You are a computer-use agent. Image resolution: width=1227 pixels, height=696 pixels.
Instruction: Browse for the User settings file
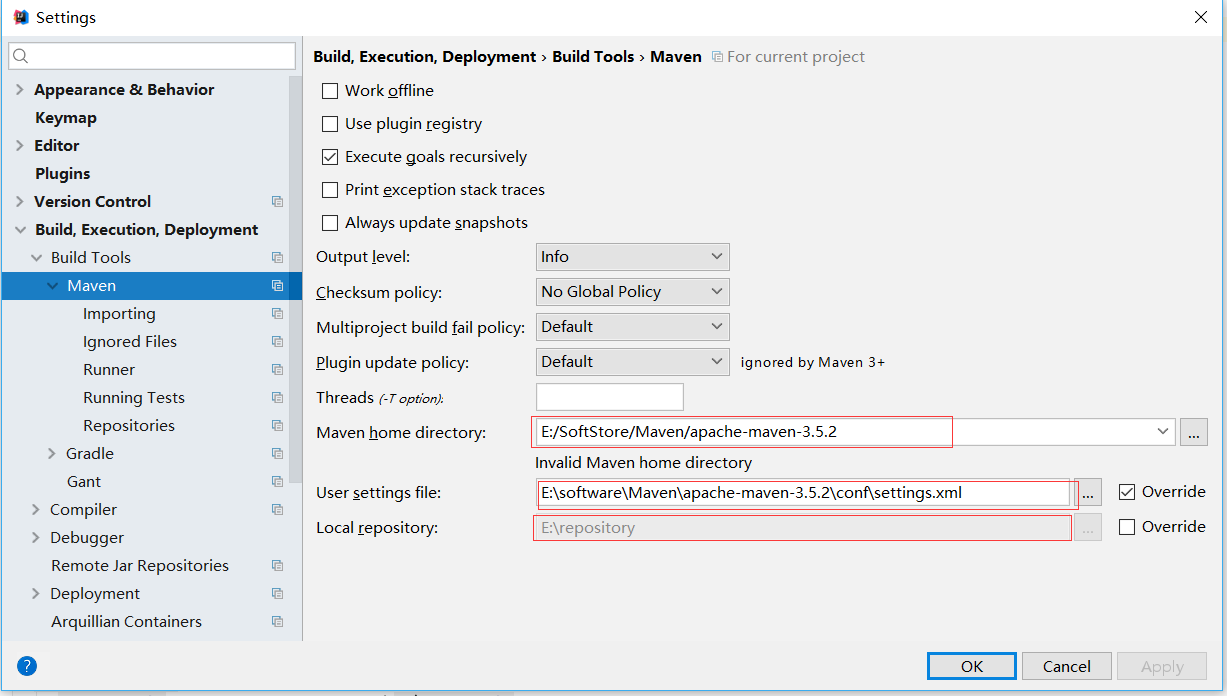click(1090, 492)
